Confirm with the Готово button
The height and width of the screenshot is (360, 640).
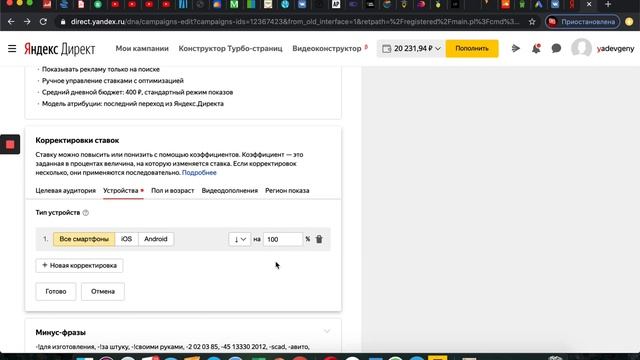click(56, 291)
